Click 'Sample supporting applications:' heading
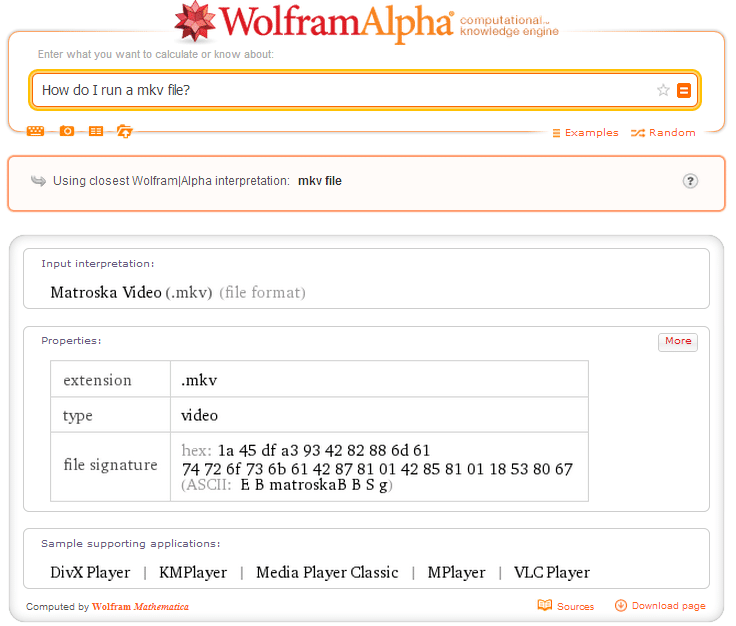This screenshot has height=626, width=736. (130, 543)
